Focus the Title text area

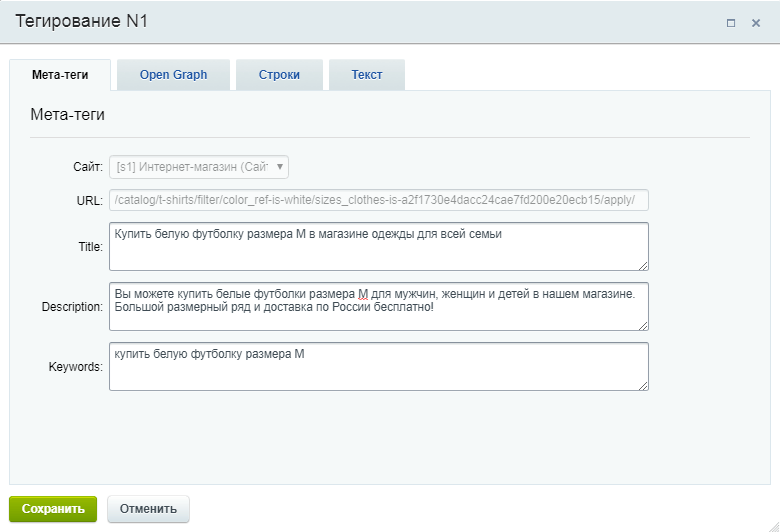pyautogui.click(x=378, y=246)
